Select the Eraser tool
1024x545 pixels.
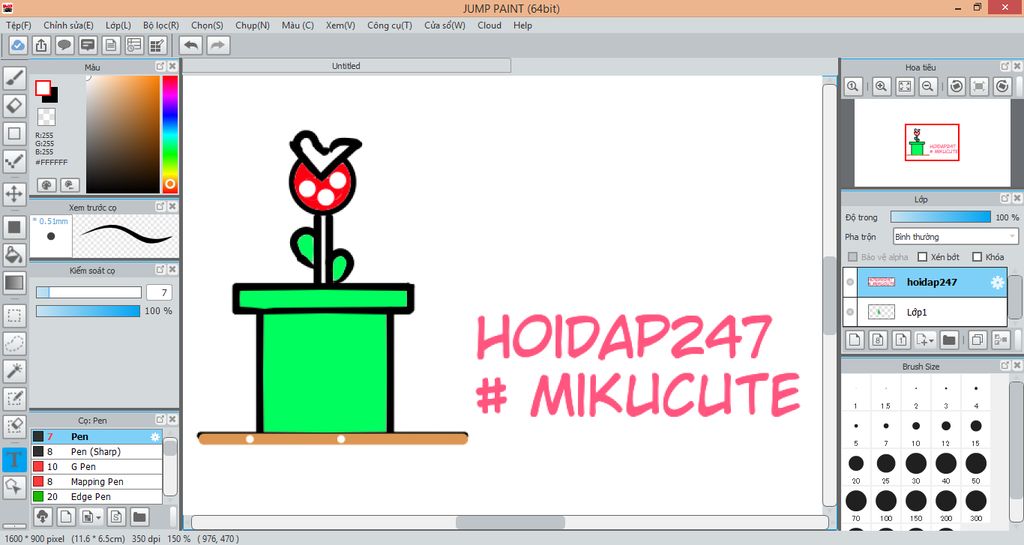tap(14, 105)
